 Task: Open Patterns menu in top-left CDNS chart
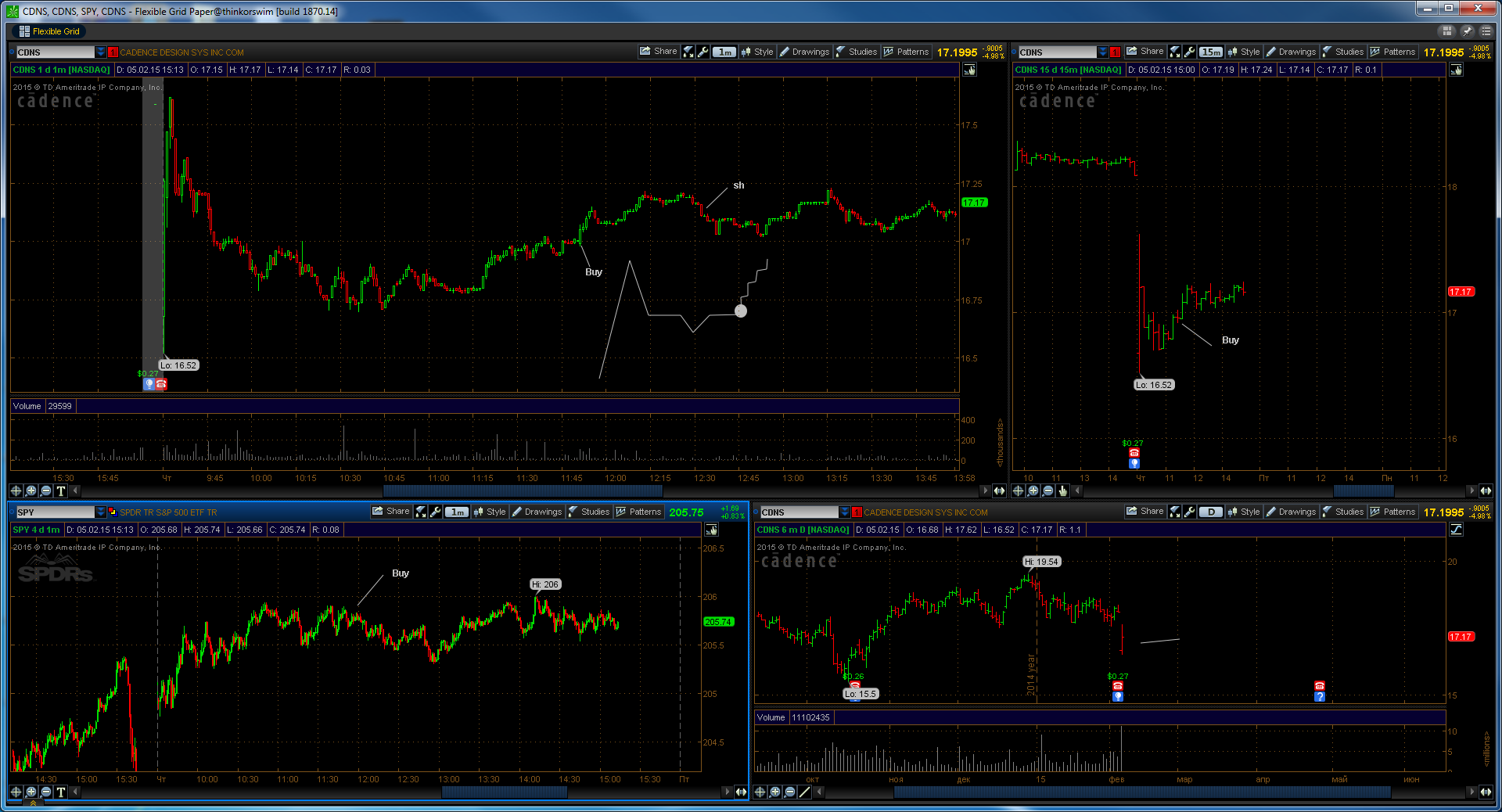tap(906, 52)
